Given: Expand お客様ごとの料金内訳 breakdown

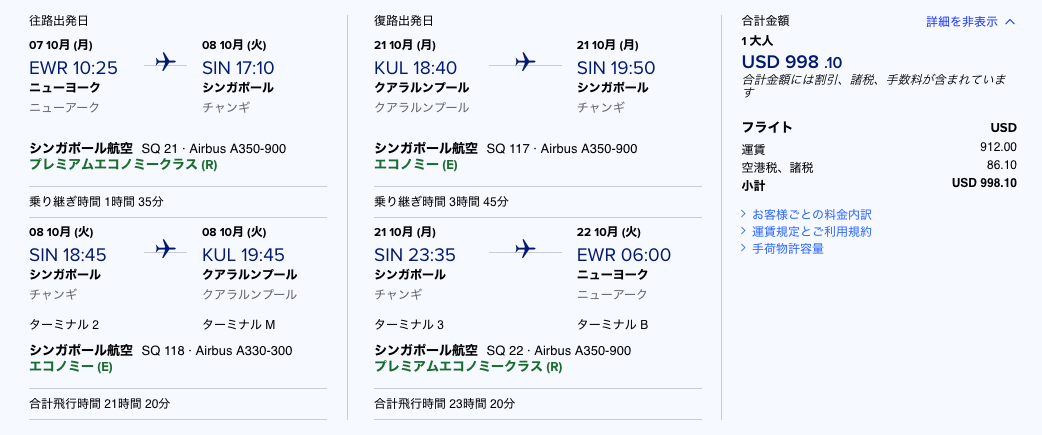Looking at the screenshot, I should pos(811,214).
